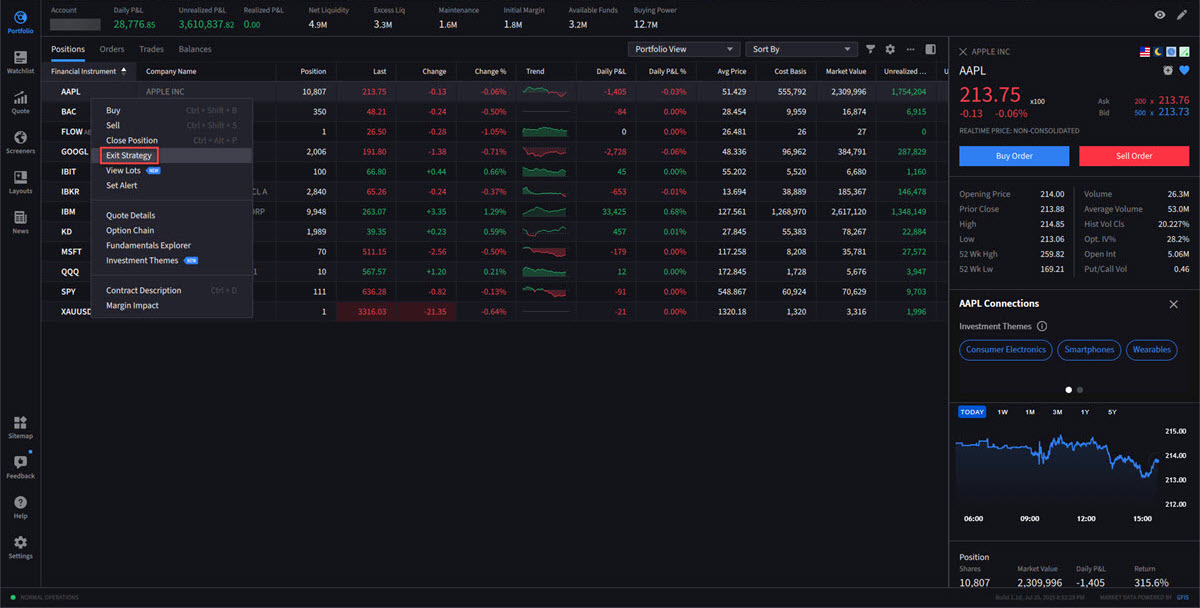Open positions table settings gear
Viewport: 1200px width, 608px height.
pos(890,49)
